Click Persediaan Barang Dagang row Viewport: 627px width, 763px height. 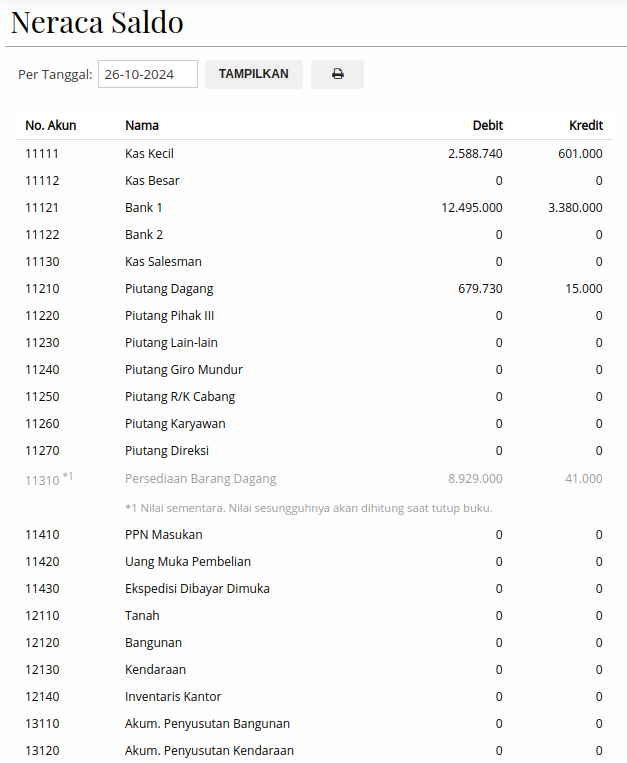tap(200, 478)
